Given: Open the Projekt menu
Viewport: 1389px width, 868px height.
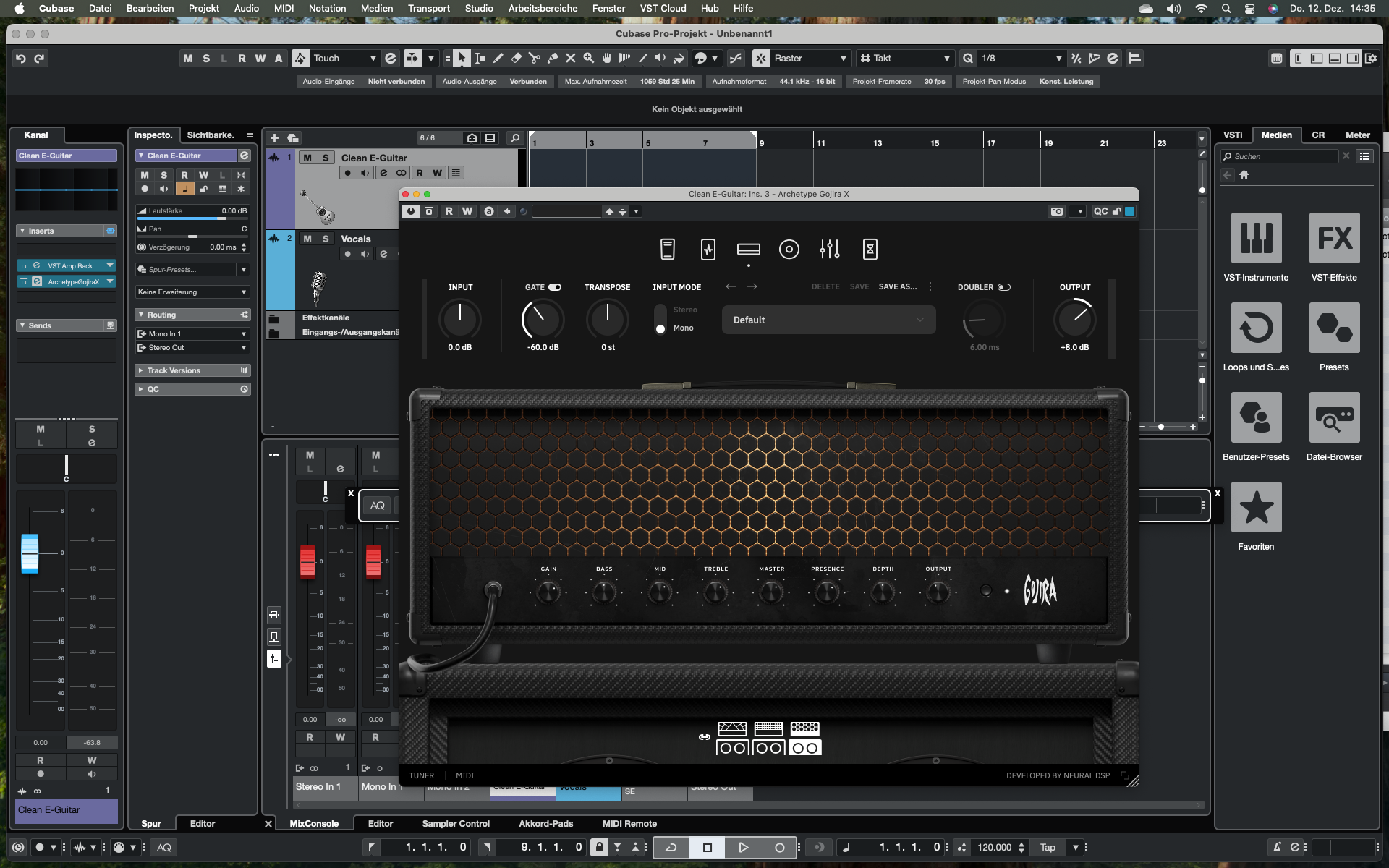Looking at the screenshot, I should 204,8.
